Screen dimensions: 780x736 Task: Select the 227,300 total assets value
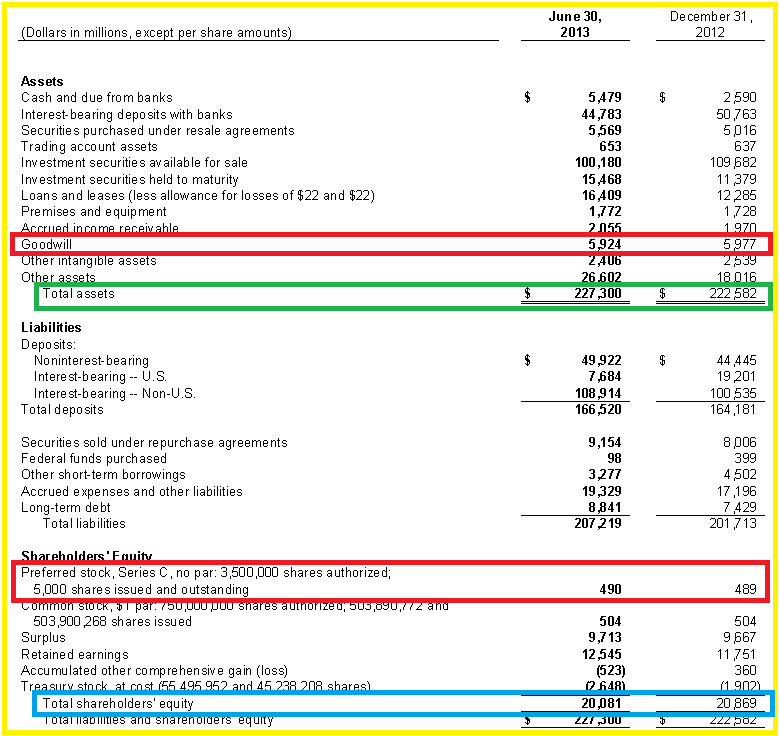coord(598,293)
